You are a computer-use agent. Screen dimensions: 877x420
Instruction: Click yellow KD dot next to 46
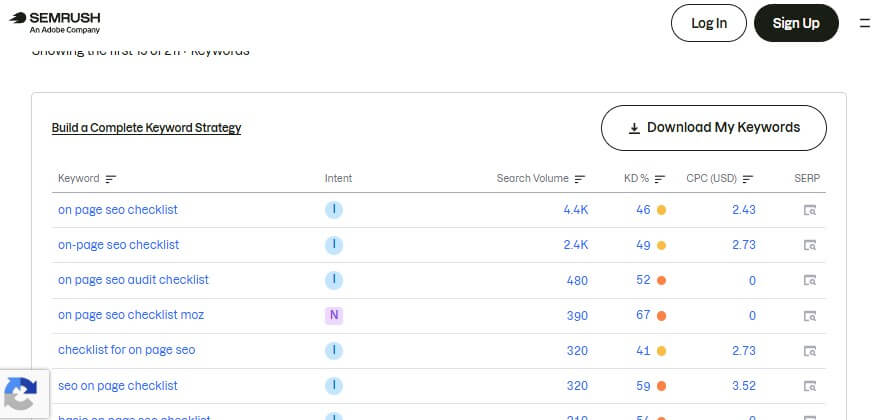point(661,210)
